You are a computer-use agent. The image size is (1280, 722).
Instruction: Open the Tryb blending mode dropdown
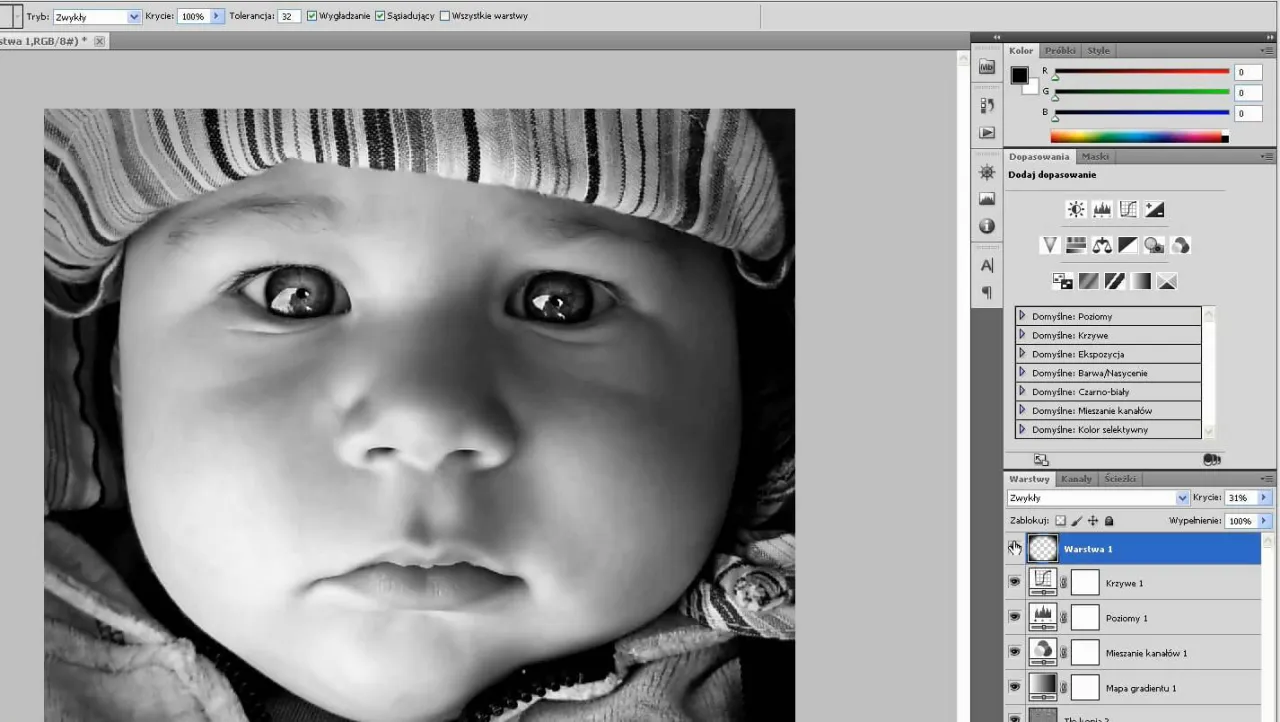(x=97, y=17)
